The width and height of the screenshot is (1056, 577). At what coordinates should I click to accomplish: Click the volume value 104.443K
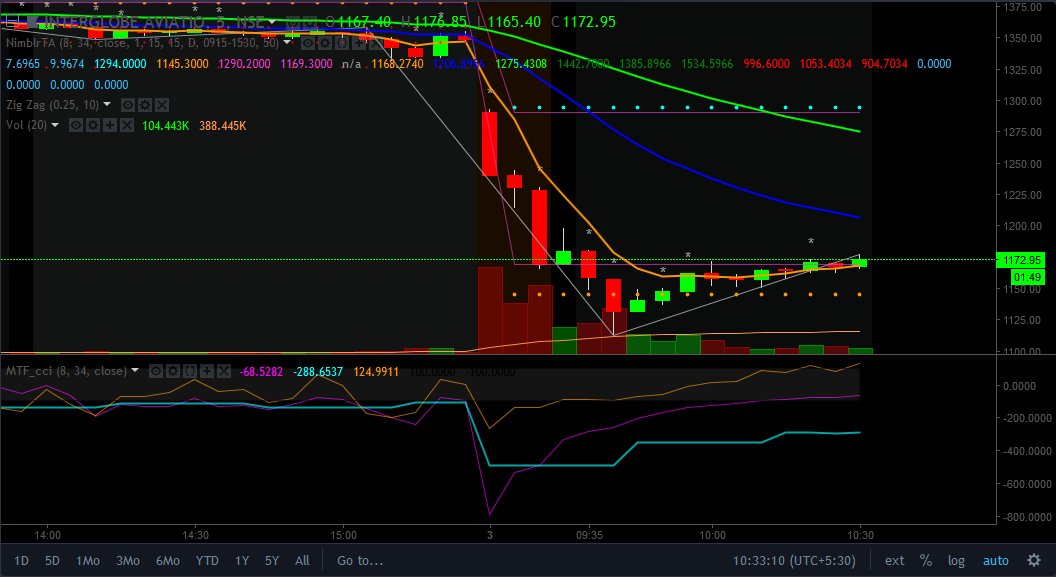point(166,126)
